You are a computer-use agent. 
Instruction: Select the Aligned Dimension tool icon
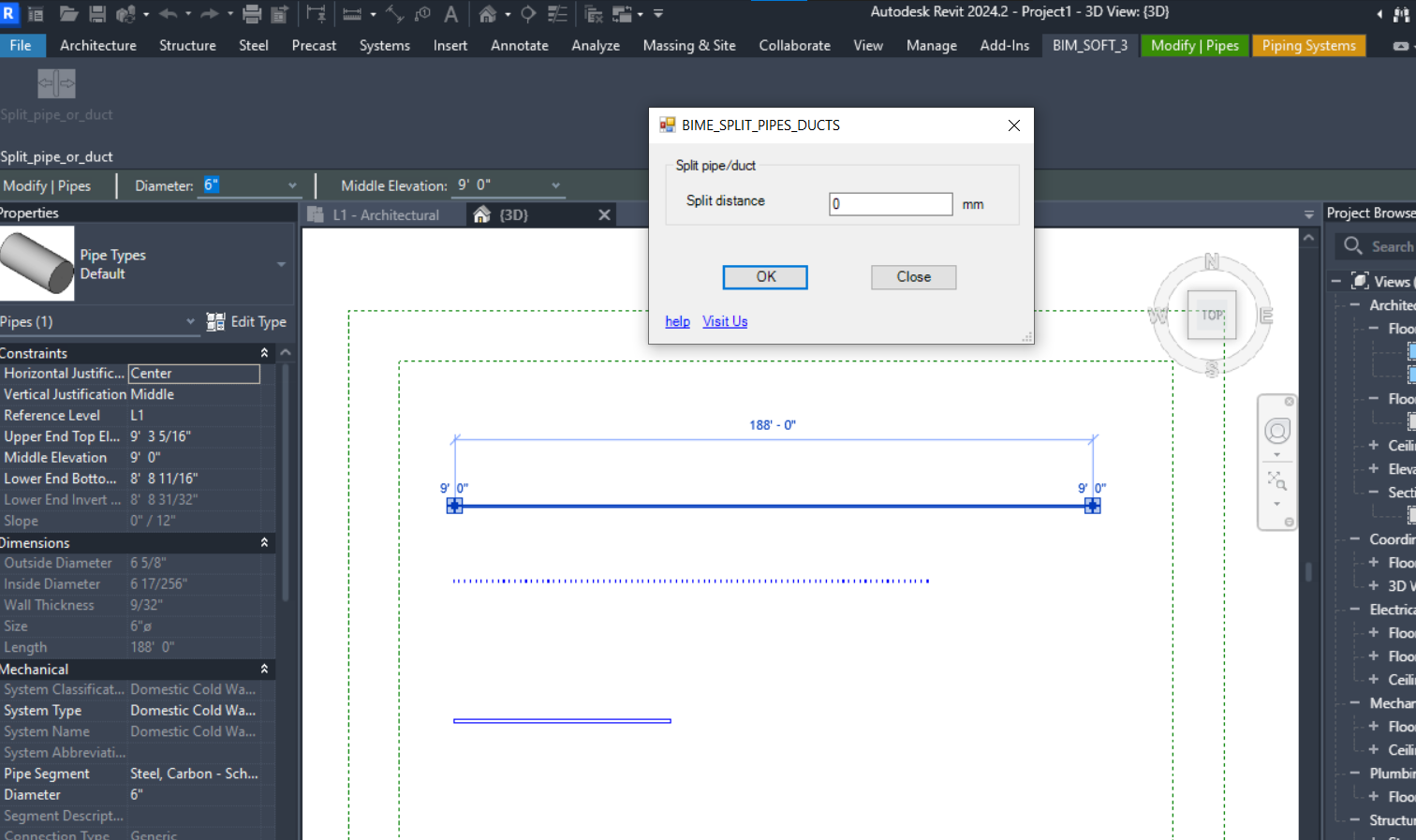[395, 14]
